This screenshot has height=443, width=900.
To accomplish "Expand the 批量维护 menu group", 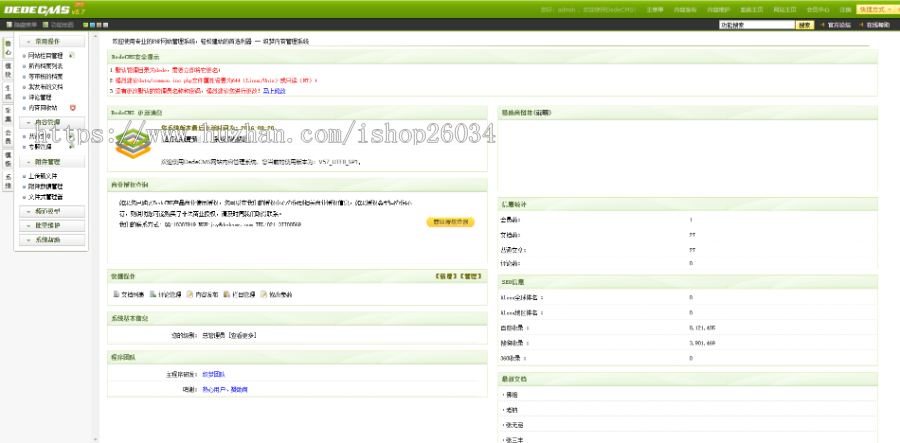I will click(52, 226).
